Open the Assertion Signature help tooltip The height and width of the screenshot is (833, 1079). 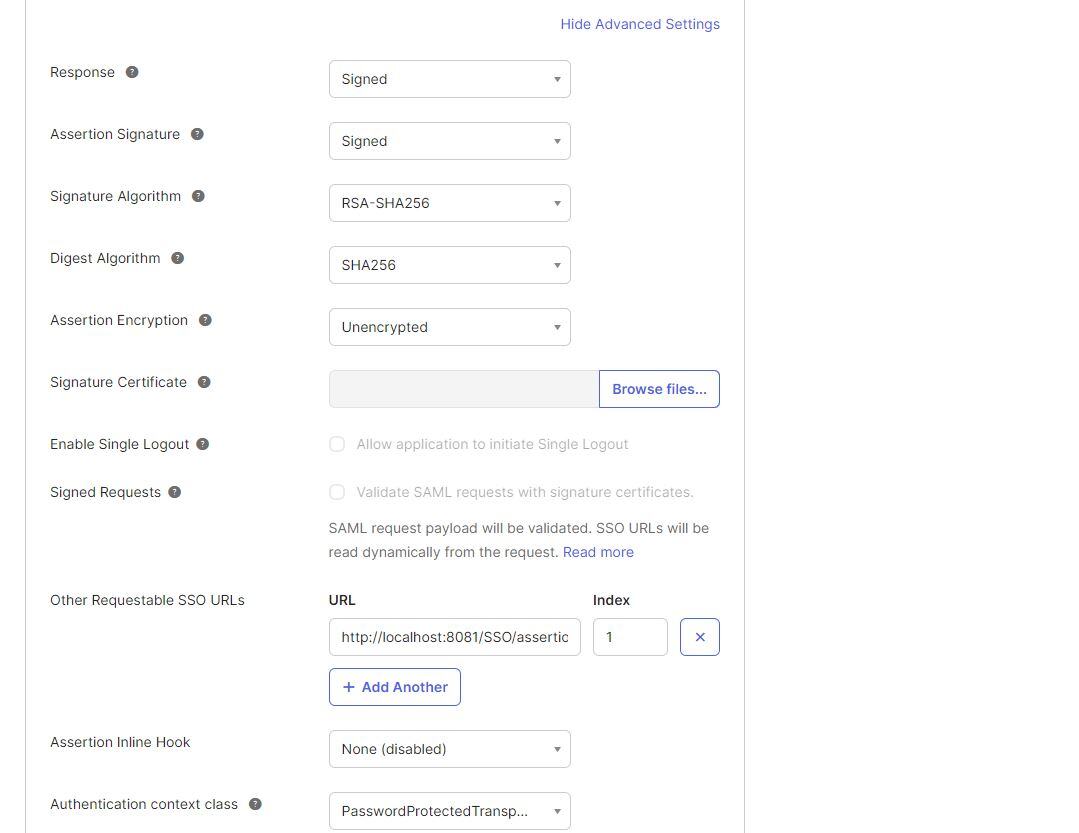pyautogui.click(x=197, y=133)
